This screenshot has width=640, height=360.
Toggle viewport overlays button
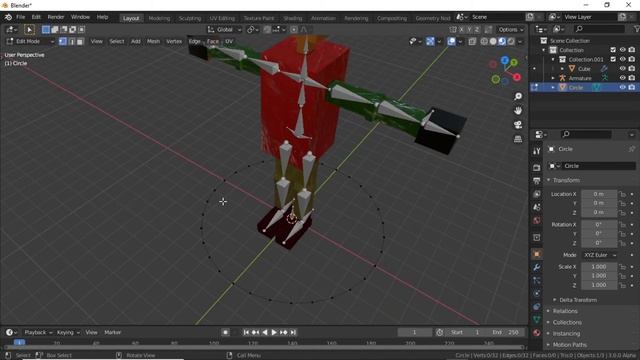coord(451,41)
